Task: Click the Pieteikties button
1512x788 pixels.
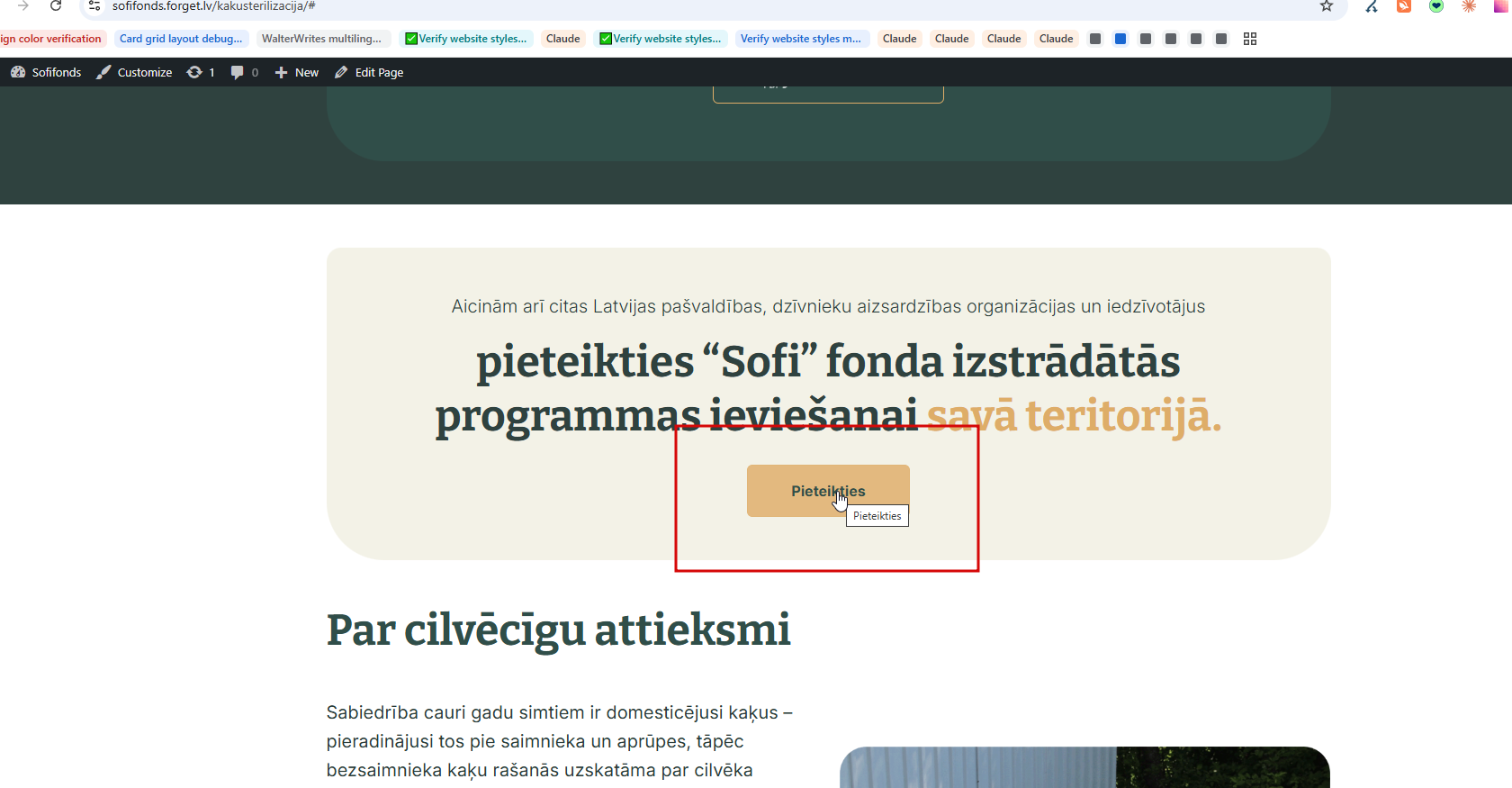Action: pos(828,491)
